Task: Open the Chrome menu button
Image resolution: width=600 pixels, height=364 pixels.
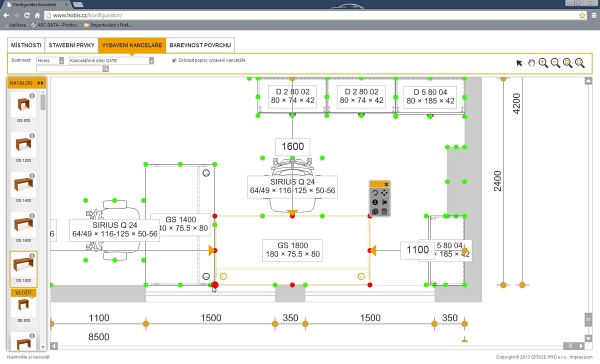Action: point(594,15)
